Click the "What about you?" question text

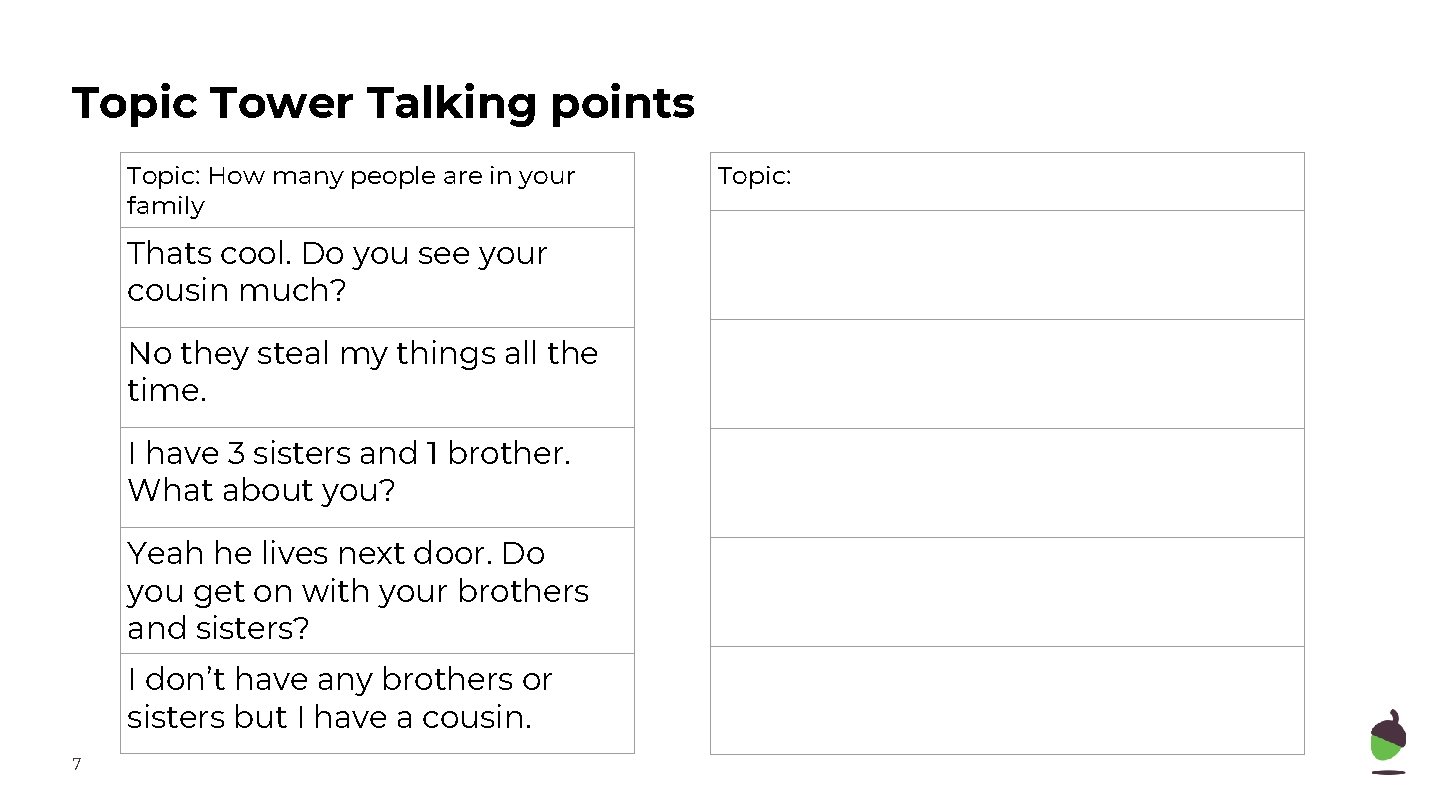[262, 491]
